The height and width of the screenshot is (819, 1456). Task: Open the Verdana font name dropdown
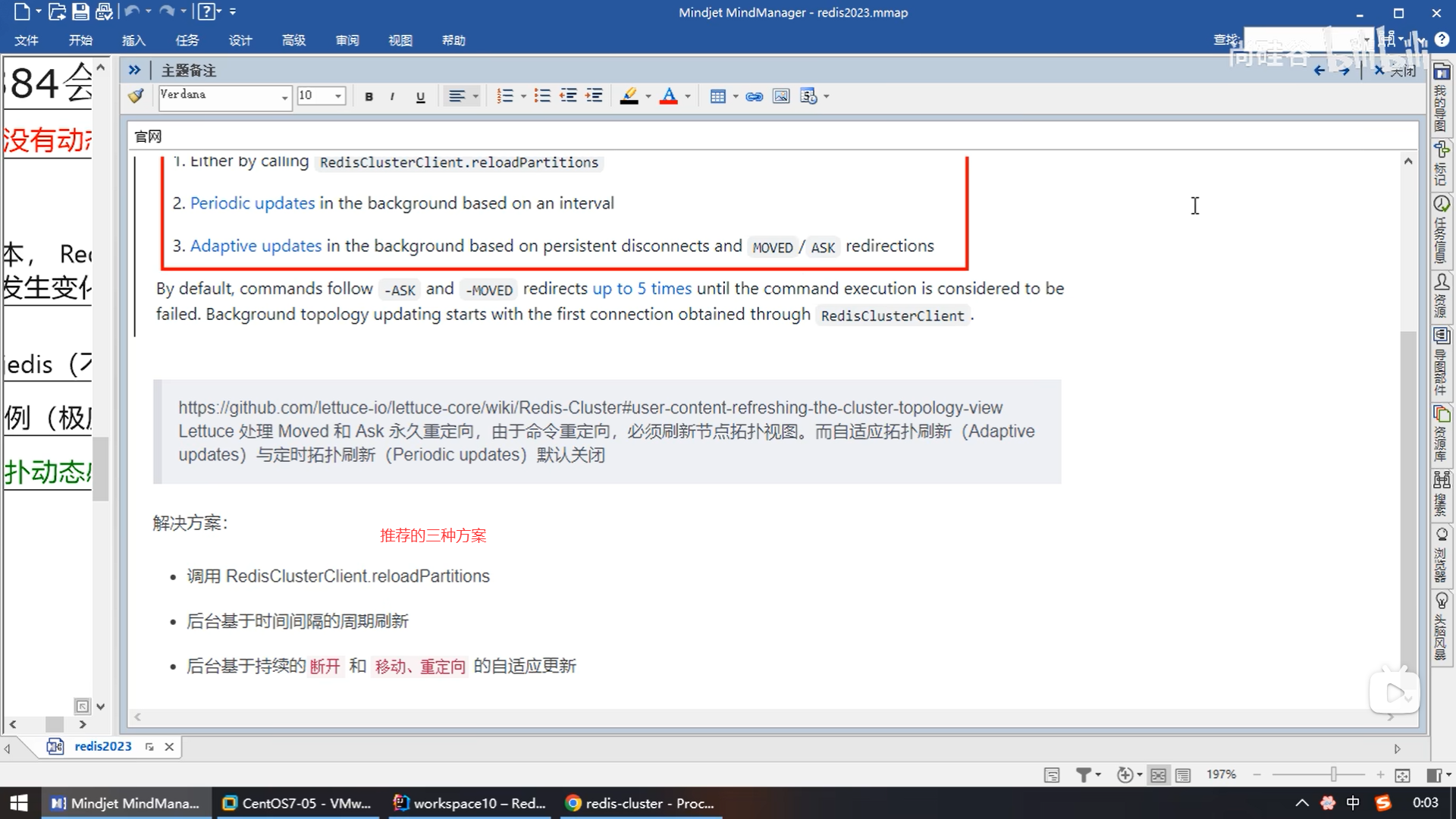pyautogui.click(x=284, y=96)
